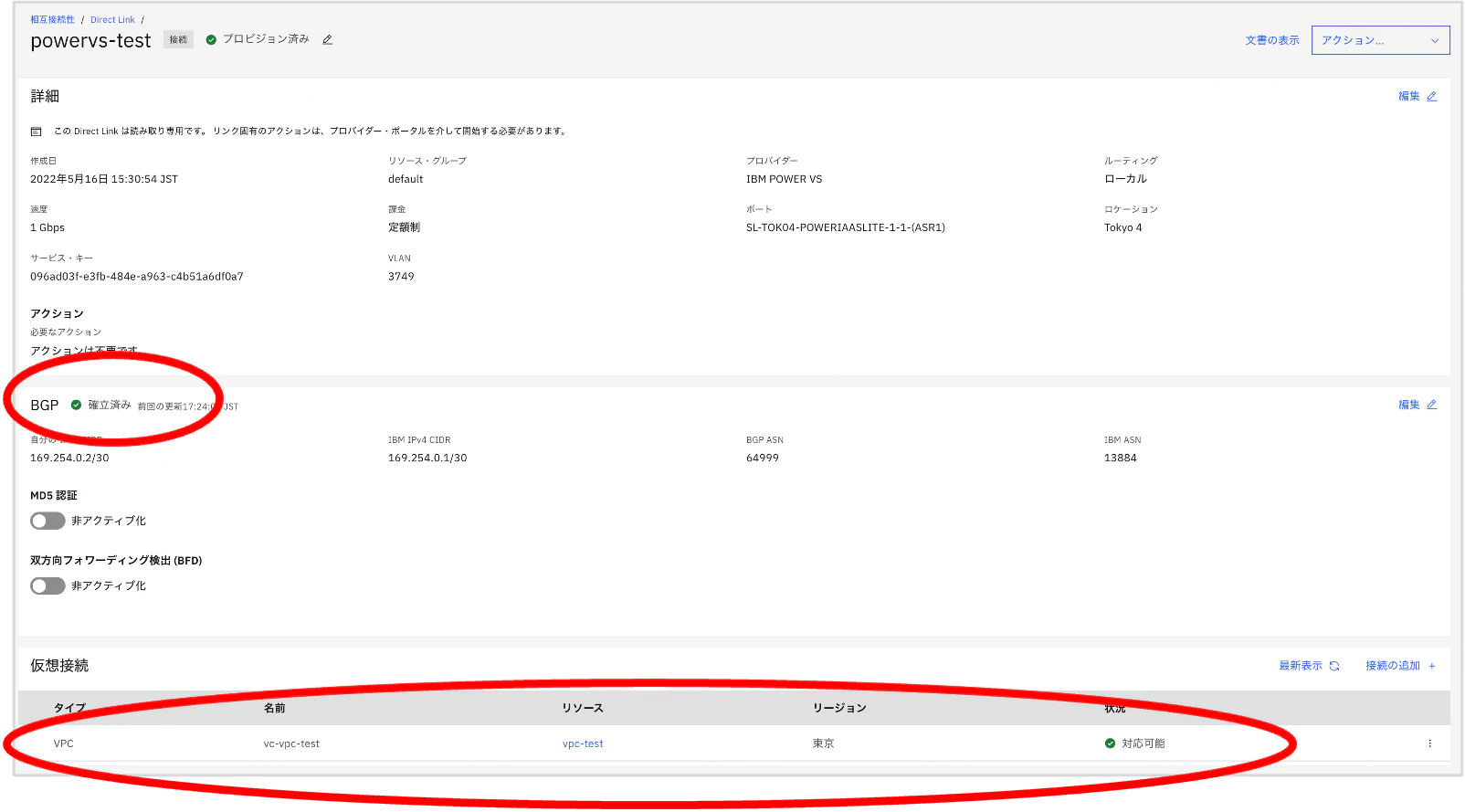Image resolution: width=1465 pixels, height=812 pixels.
Task: Go to the 相互接続性 breadcrumb
Action: point(52,19)
